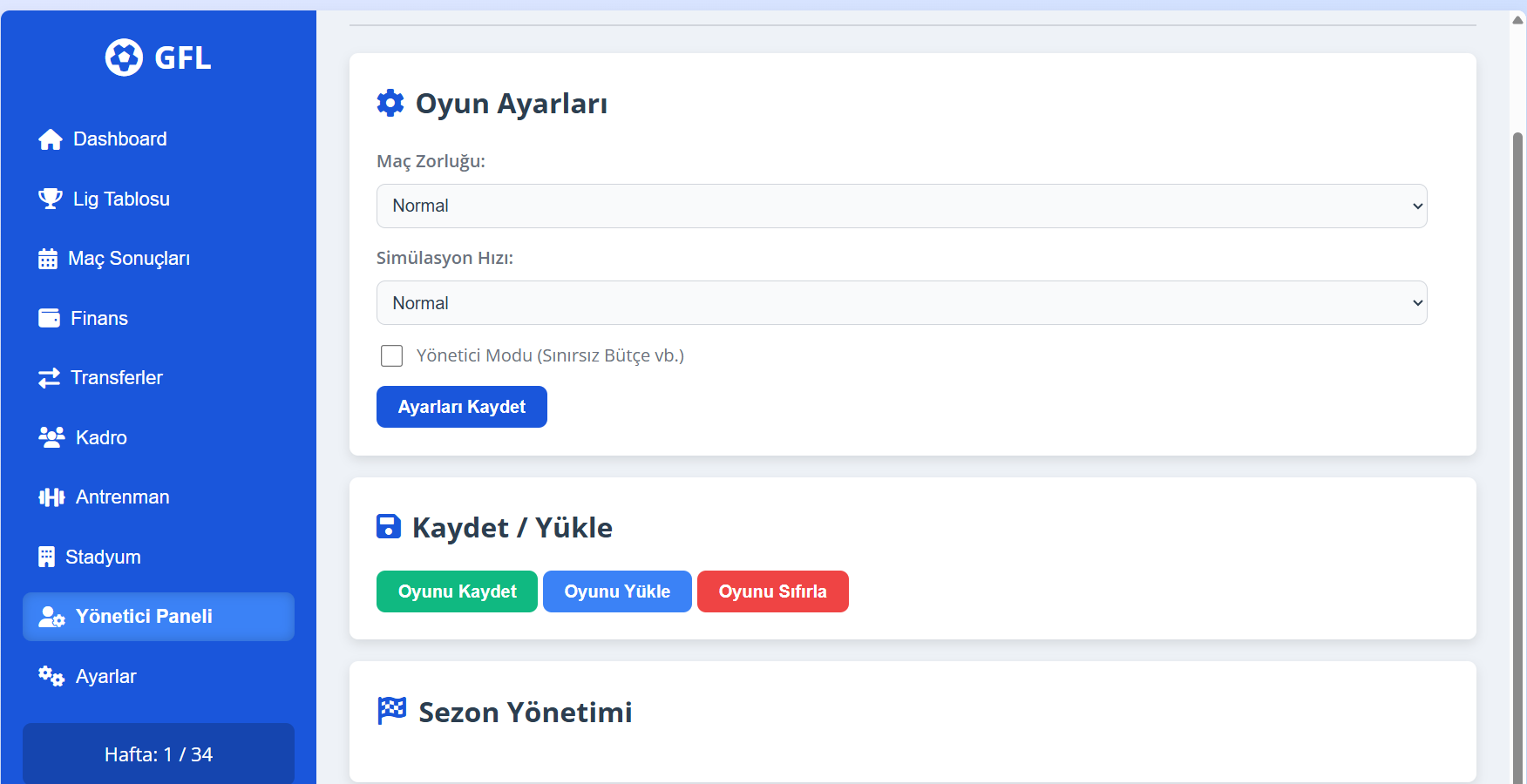The height and width of the screenshot is (784, 1527).
Task: Click the GFL soccer ball logo icon
Action: (x=124, y=57)
